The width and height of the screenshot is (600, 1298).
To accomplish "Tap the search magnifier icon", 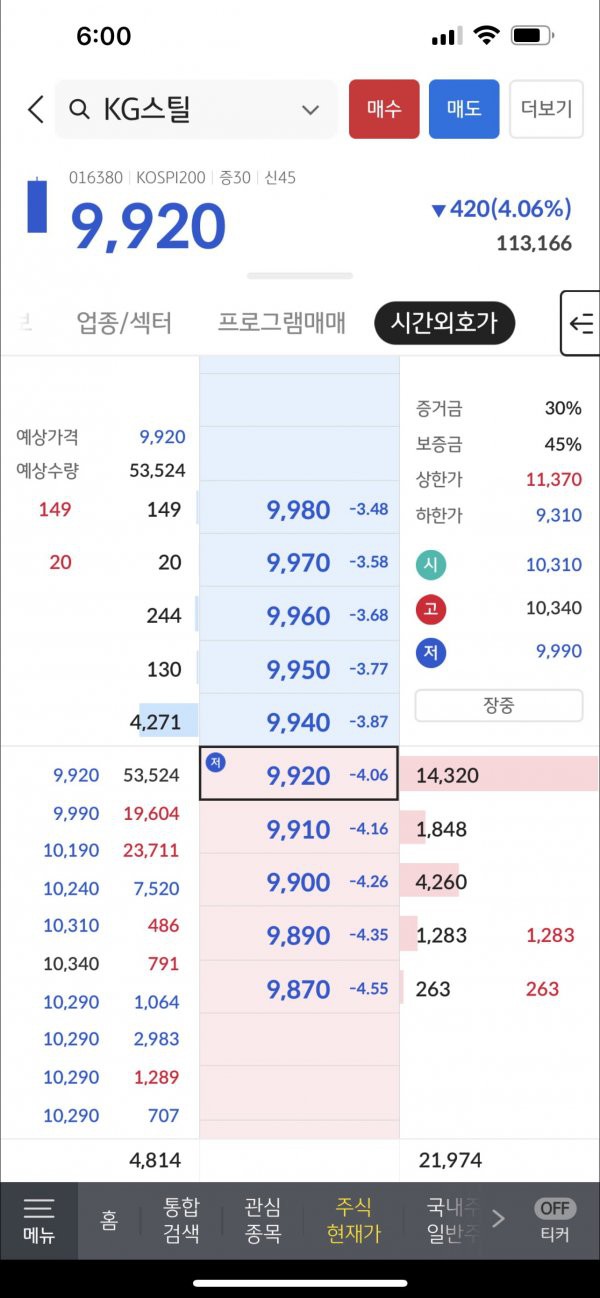I will click(x=79, y=109).
